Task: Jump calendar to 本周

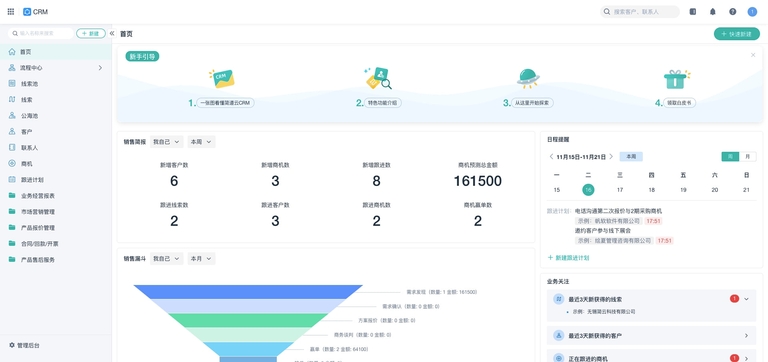Action: pos(631,156)
